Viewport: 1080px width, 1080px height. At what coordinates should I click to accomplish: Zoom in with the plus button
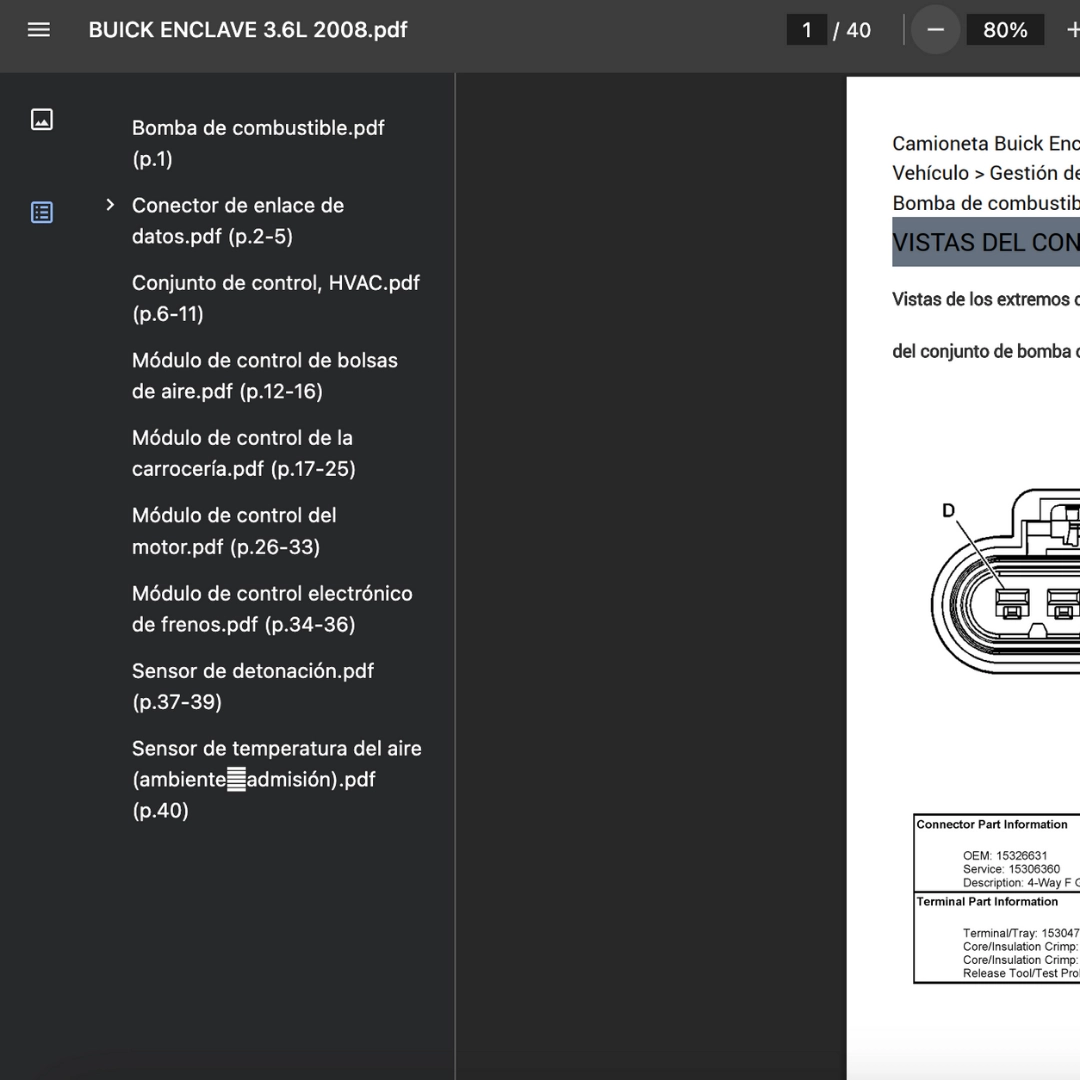[1072, 30]
